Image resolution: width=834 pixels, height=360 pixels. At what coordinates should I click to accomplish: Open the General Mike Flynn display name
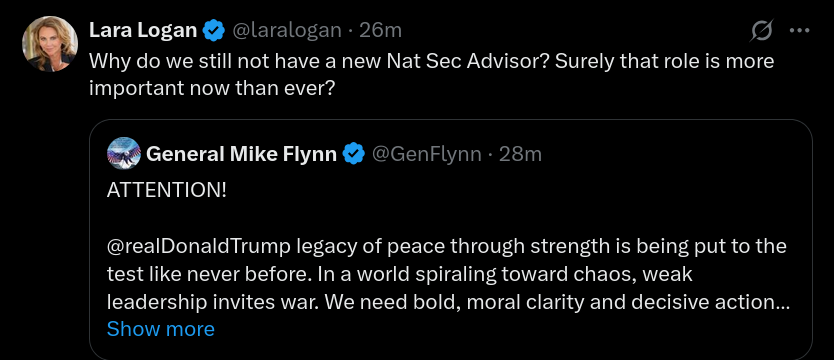pos(241,154)
